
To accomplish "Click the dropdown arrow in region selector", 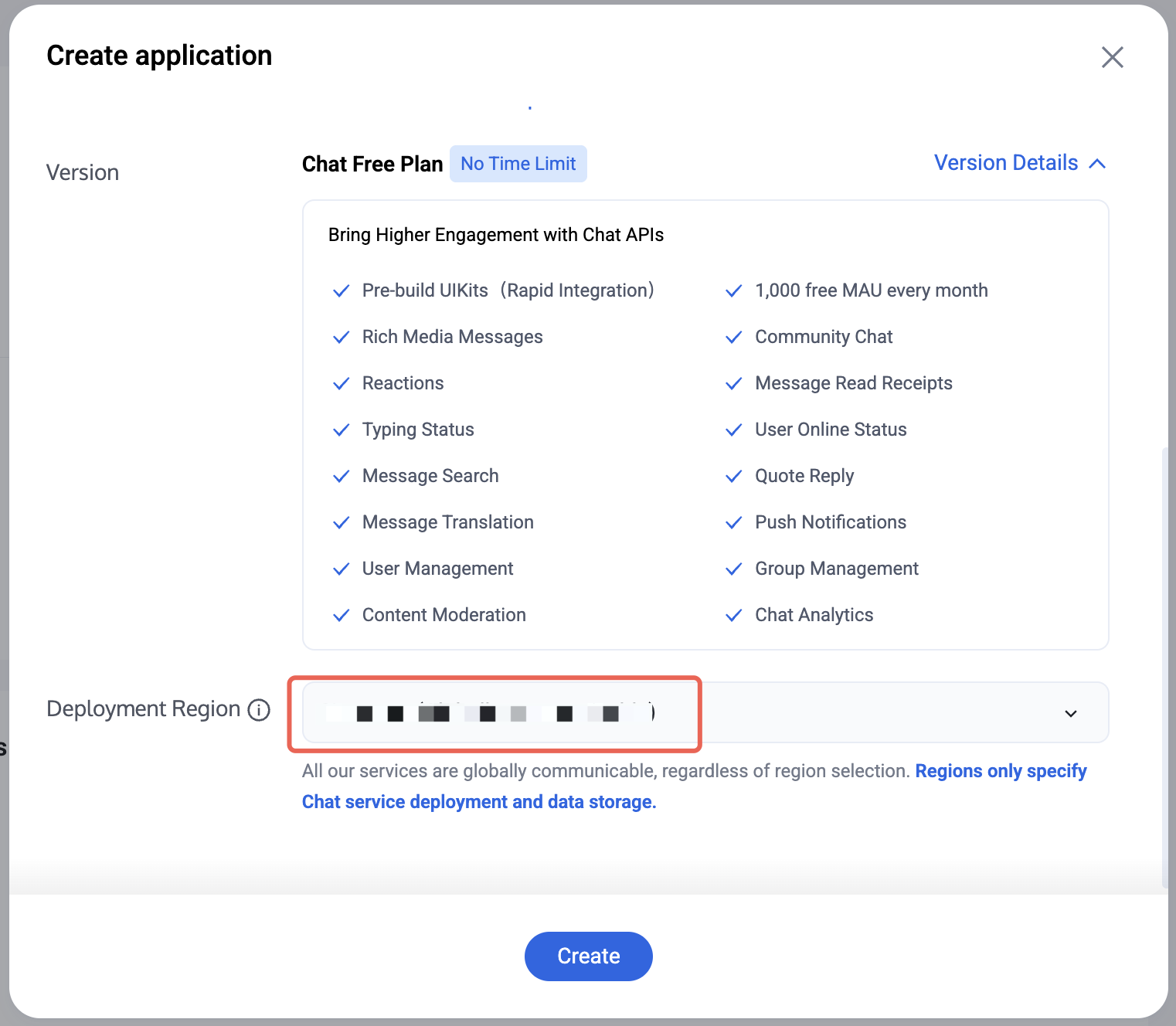I will (x=1071, y=713).
